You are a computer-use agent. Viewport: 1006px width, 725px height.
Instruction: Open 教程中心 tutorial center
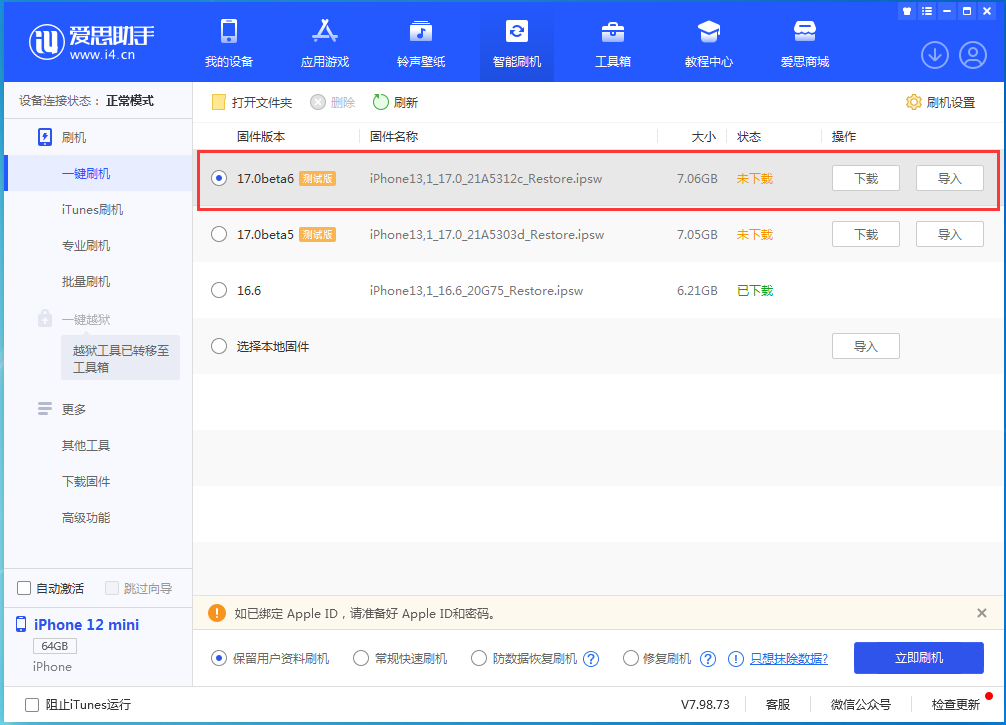[708, 42]
